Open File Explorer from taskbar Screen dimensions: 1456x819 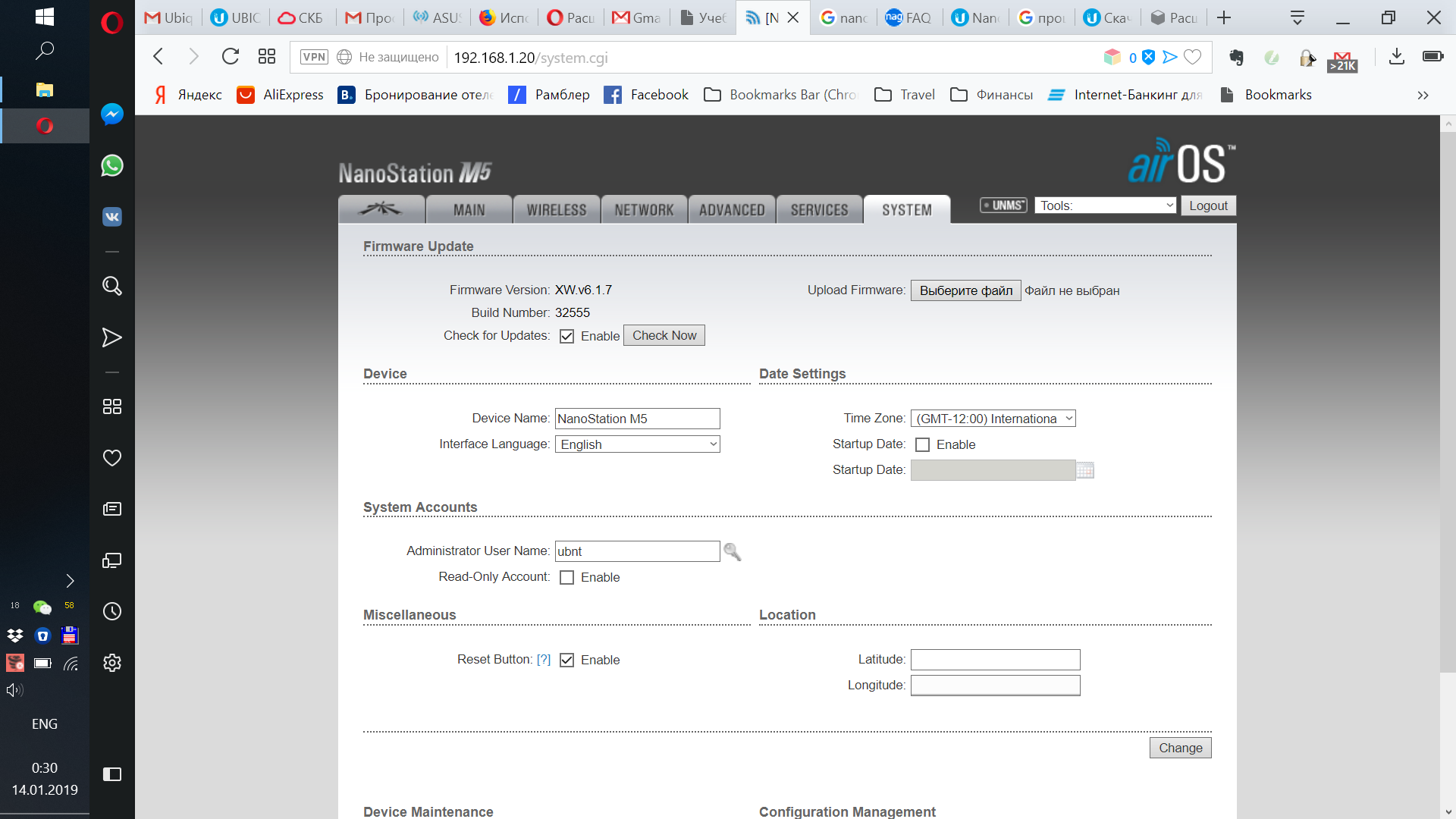(45, 89)
